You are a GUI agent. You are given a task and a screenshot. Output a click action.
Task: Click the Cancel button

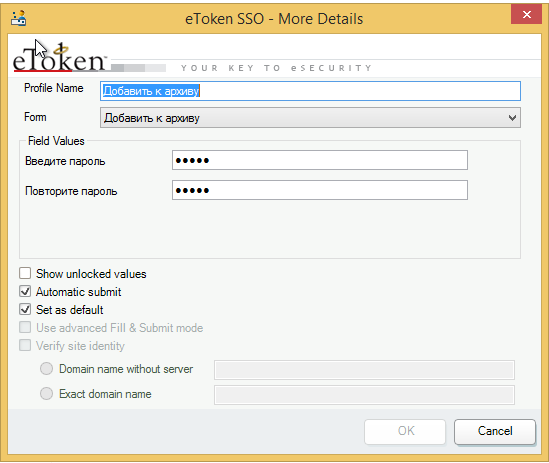click(495, 431)
